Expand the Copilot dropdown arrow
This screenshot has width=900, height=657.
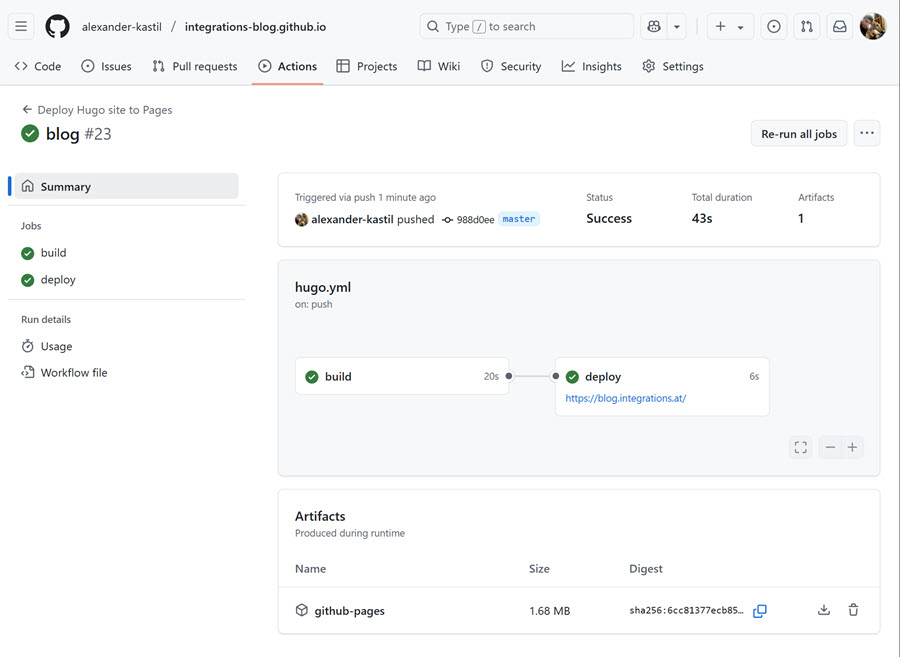[677, 26]
